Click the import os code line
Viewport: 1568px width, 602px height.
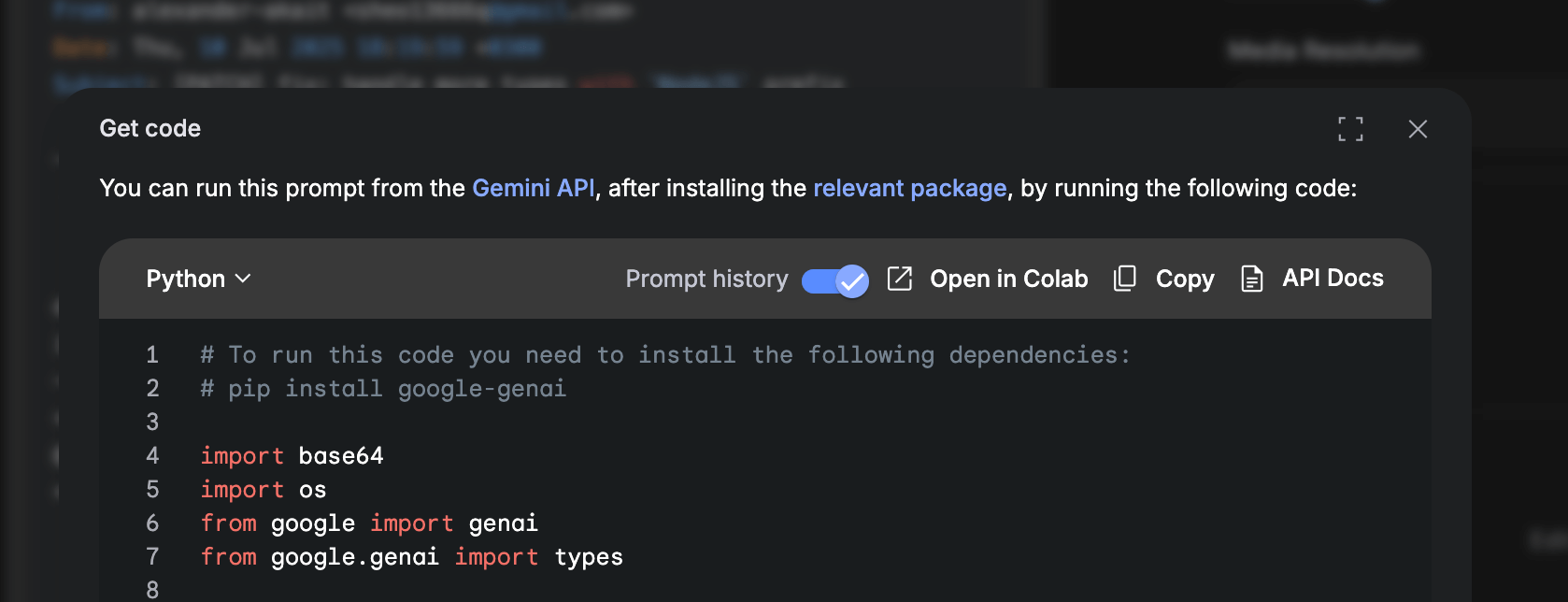click(x=264, y=489)
